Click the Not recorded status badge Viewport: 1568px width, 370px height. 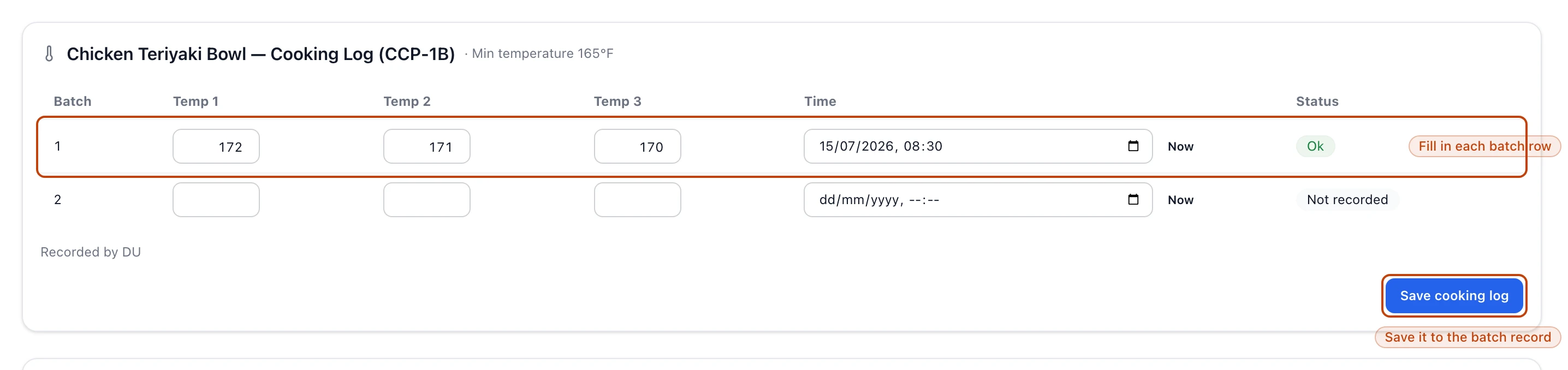click(x=1347, y=200)
